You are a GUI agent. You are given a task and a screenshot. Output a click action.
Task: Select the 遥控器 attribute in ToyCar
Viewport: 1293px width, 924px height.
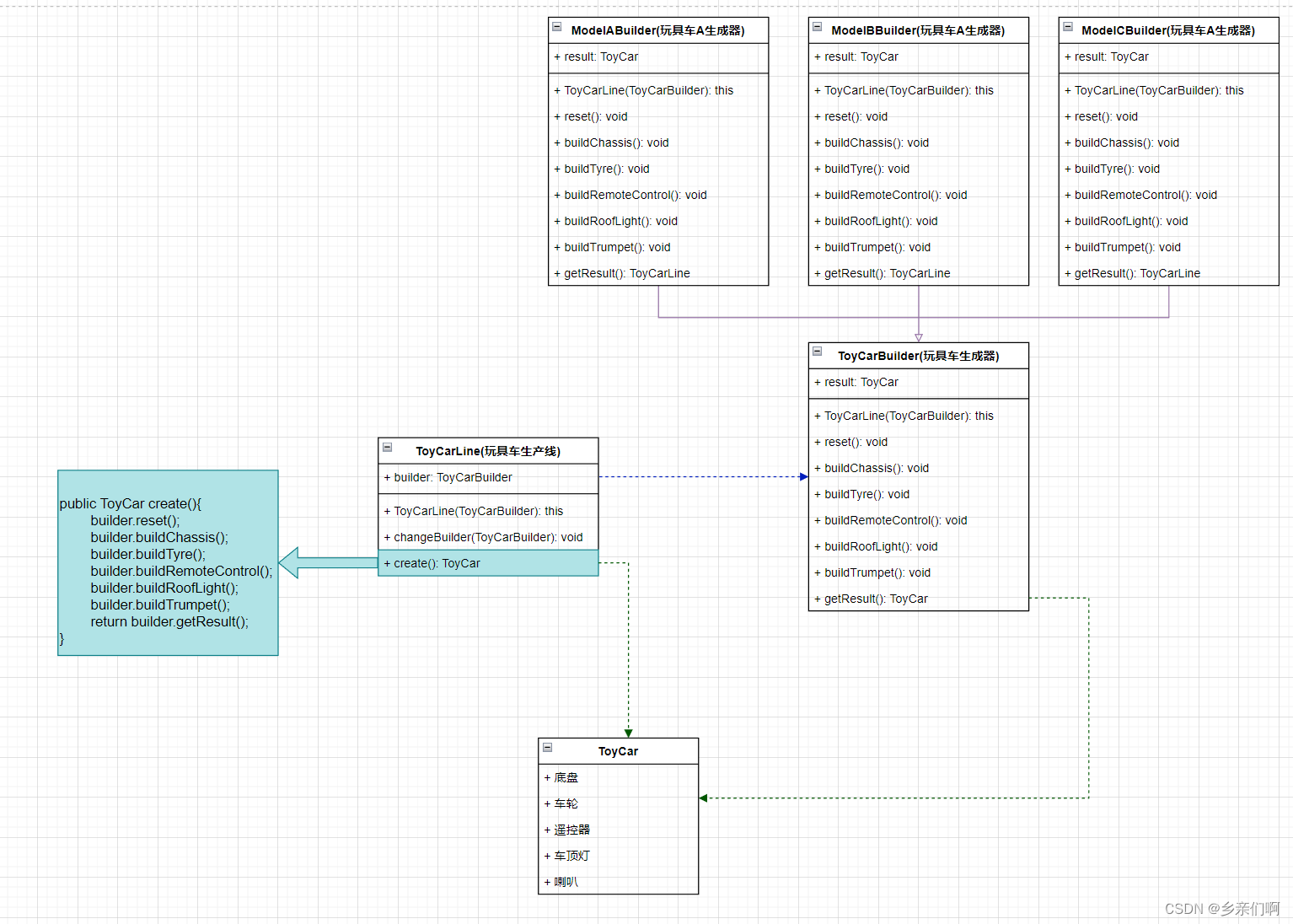coord(619,830)
